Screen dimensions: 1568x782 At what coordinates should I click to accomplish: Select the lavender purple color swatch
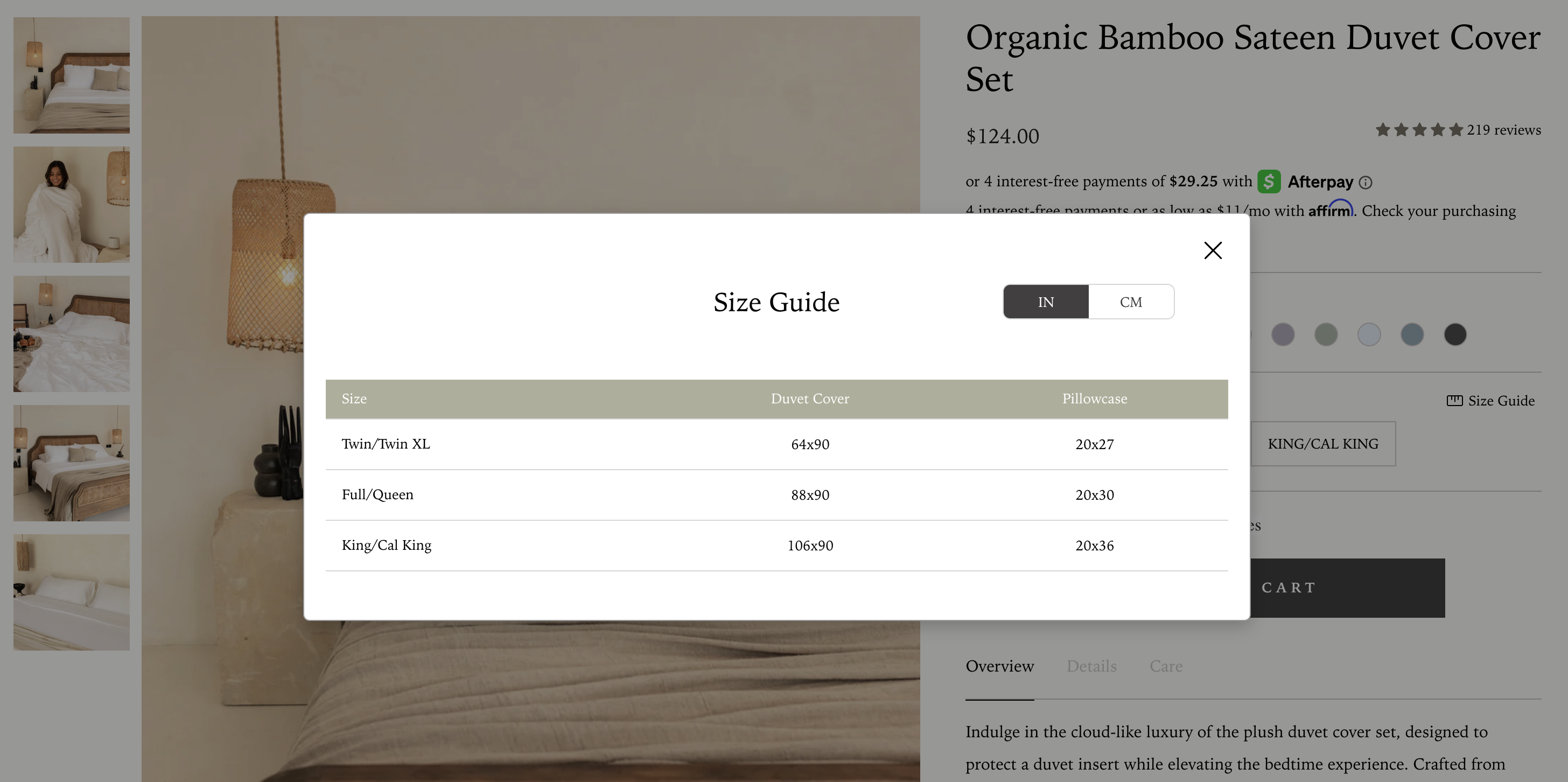click(x=1283, y=334)
